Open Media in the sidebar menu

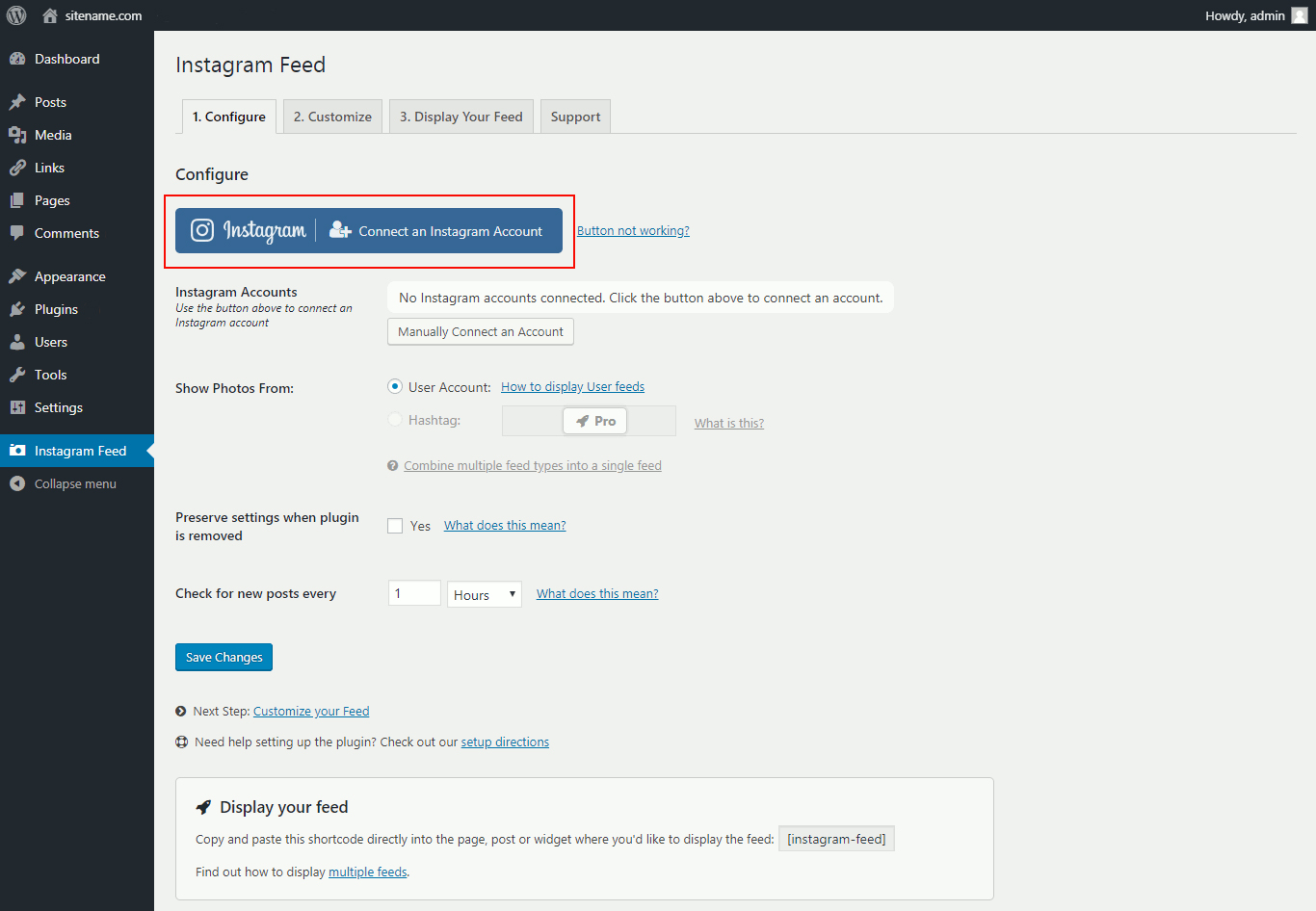tap(77, 135)
